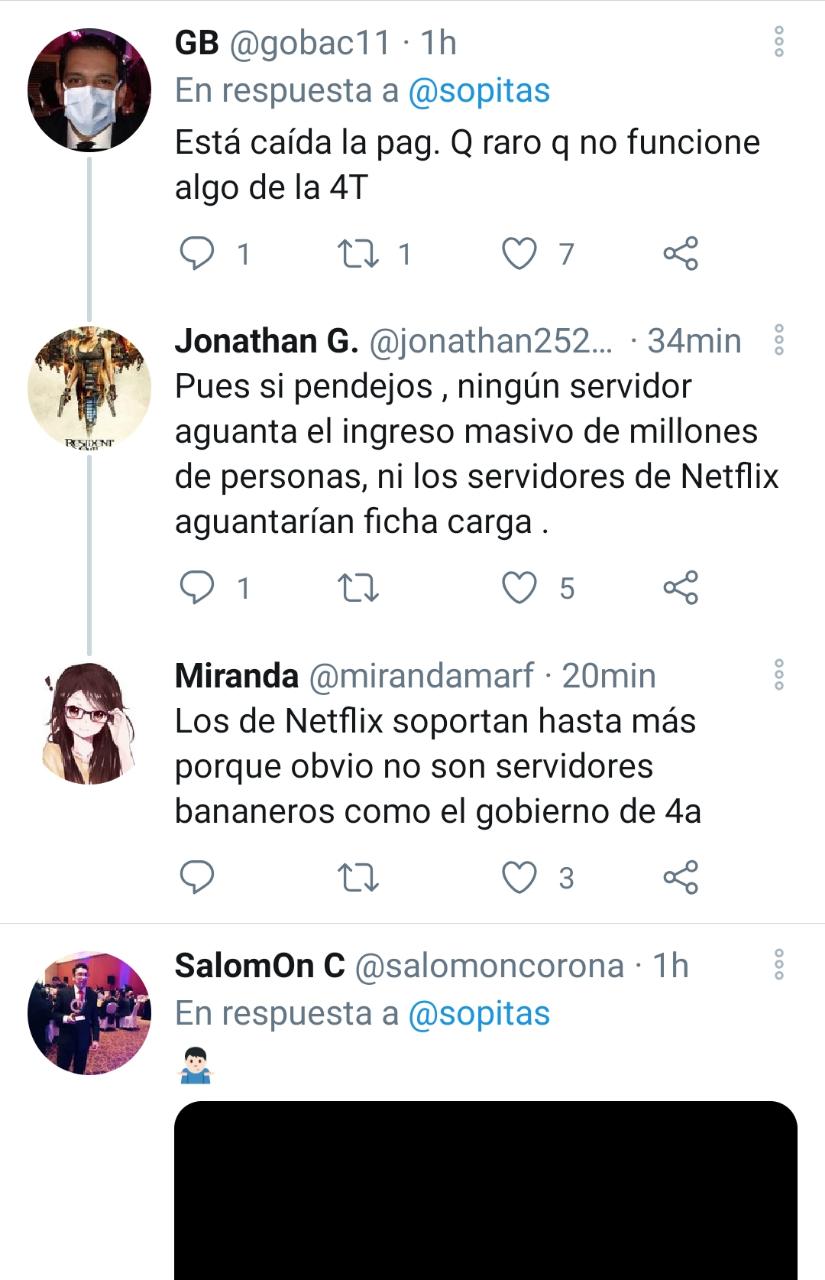
Task: Open more options on Jonathan G.'s tweet
Action: [x=780, y=340]
